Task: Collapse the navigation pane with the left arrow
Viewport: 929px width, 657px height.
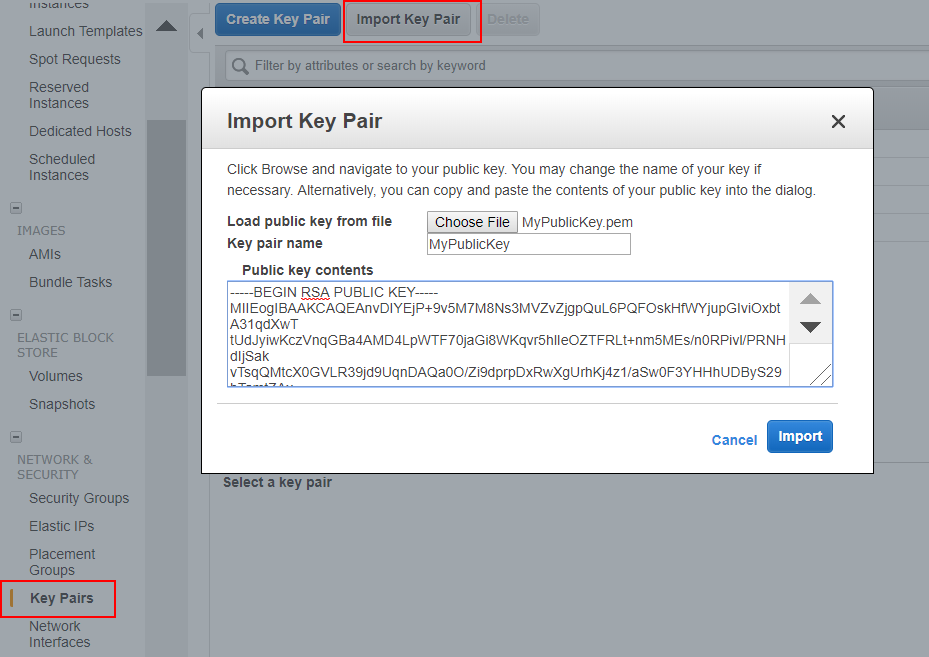Action: [x=199, y=33]
